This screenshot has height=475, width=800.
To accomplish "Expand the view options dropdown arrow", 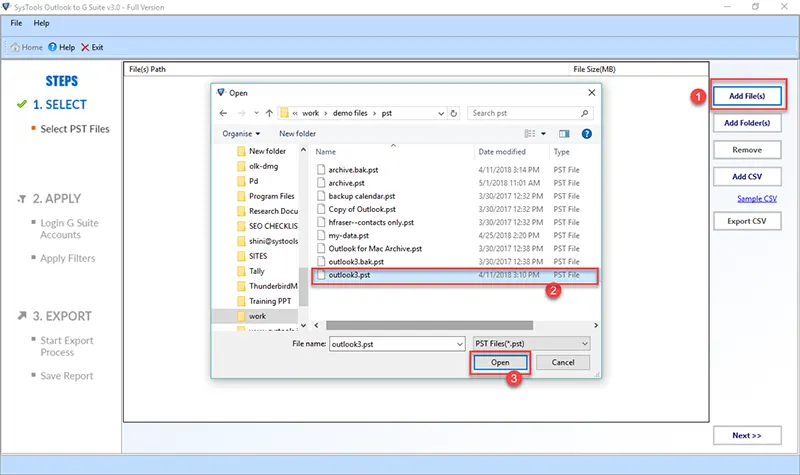I will click(x=543, y=134).
